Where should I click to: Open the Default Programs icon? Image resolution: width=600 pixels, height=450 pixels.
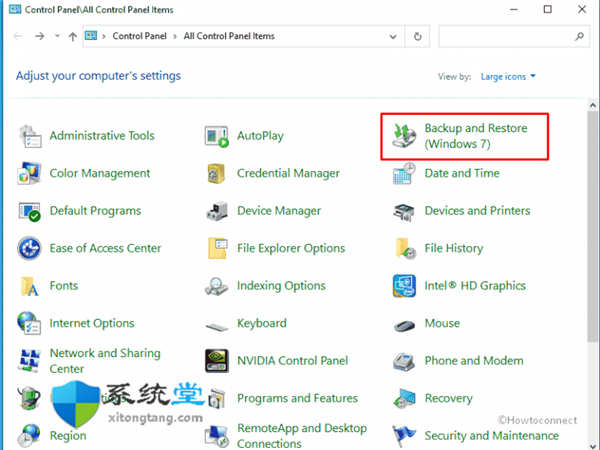tap(29, 211)
